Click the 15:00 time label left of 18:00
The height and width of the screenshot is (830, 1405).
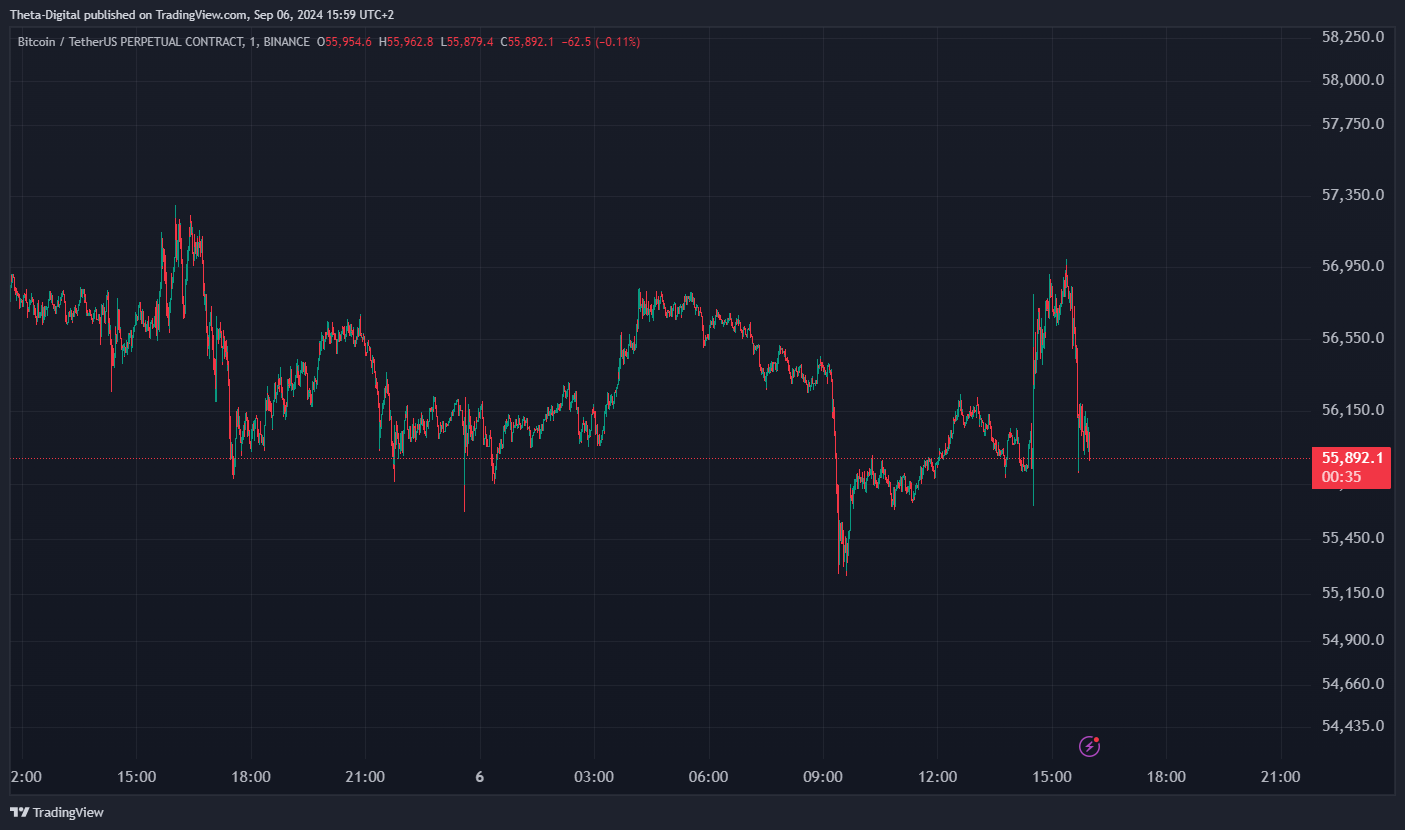[x=136, y=777]
